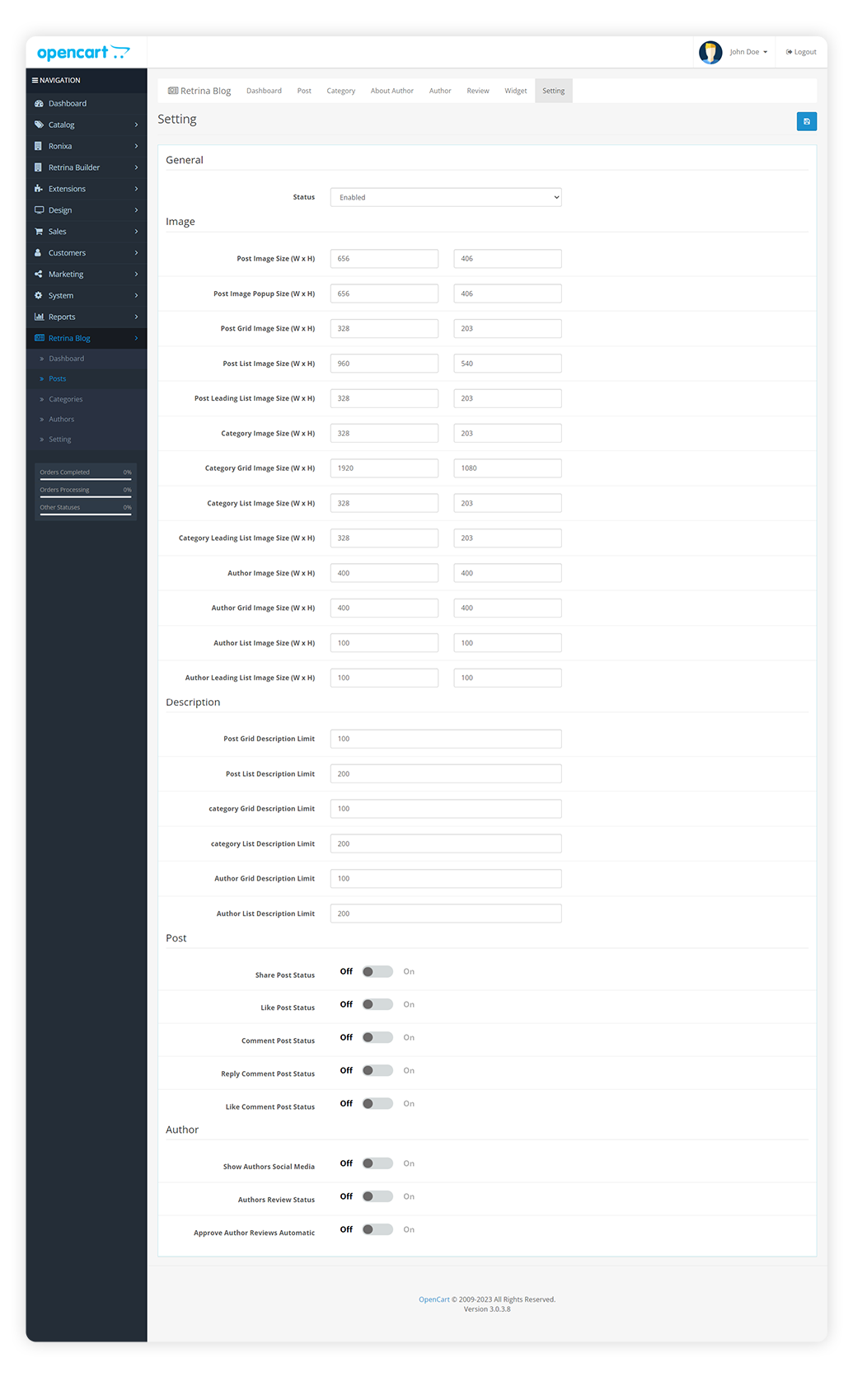Click the Sales shopping cart icon
Image resolution: width=853 pixels, height=1400 pixels.
[39, 232]
